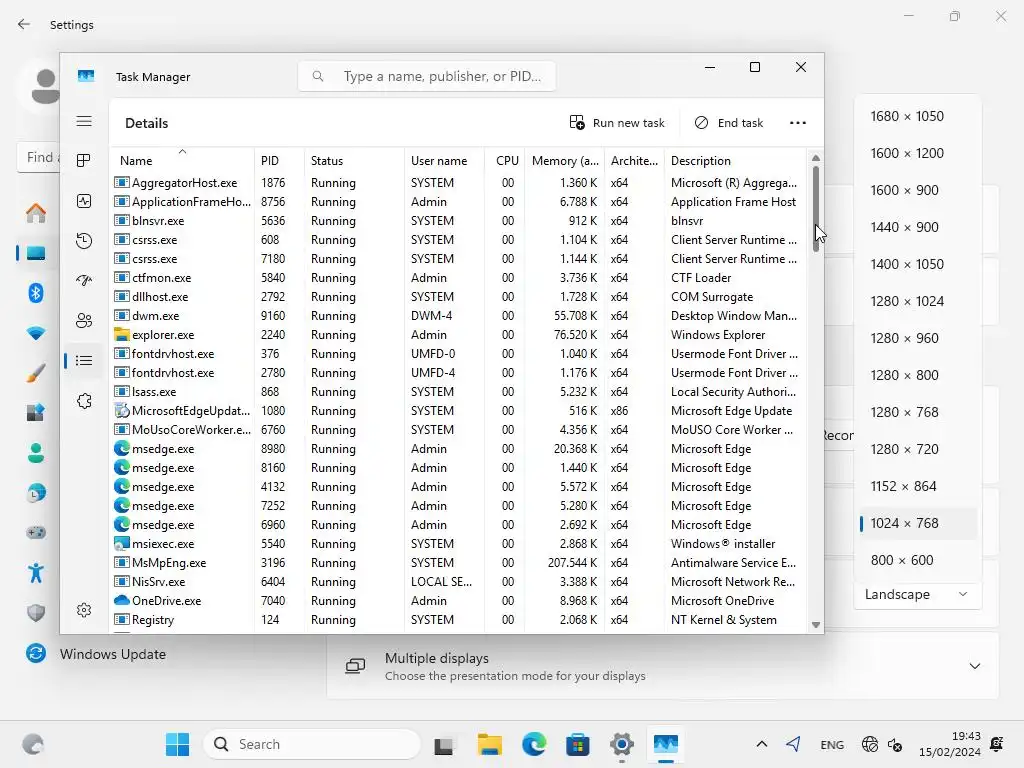Image resolution: width=1024 pixels, height=768 pixels.
Task: Select OneDrive.exe process row
Action: coord(458,600)
